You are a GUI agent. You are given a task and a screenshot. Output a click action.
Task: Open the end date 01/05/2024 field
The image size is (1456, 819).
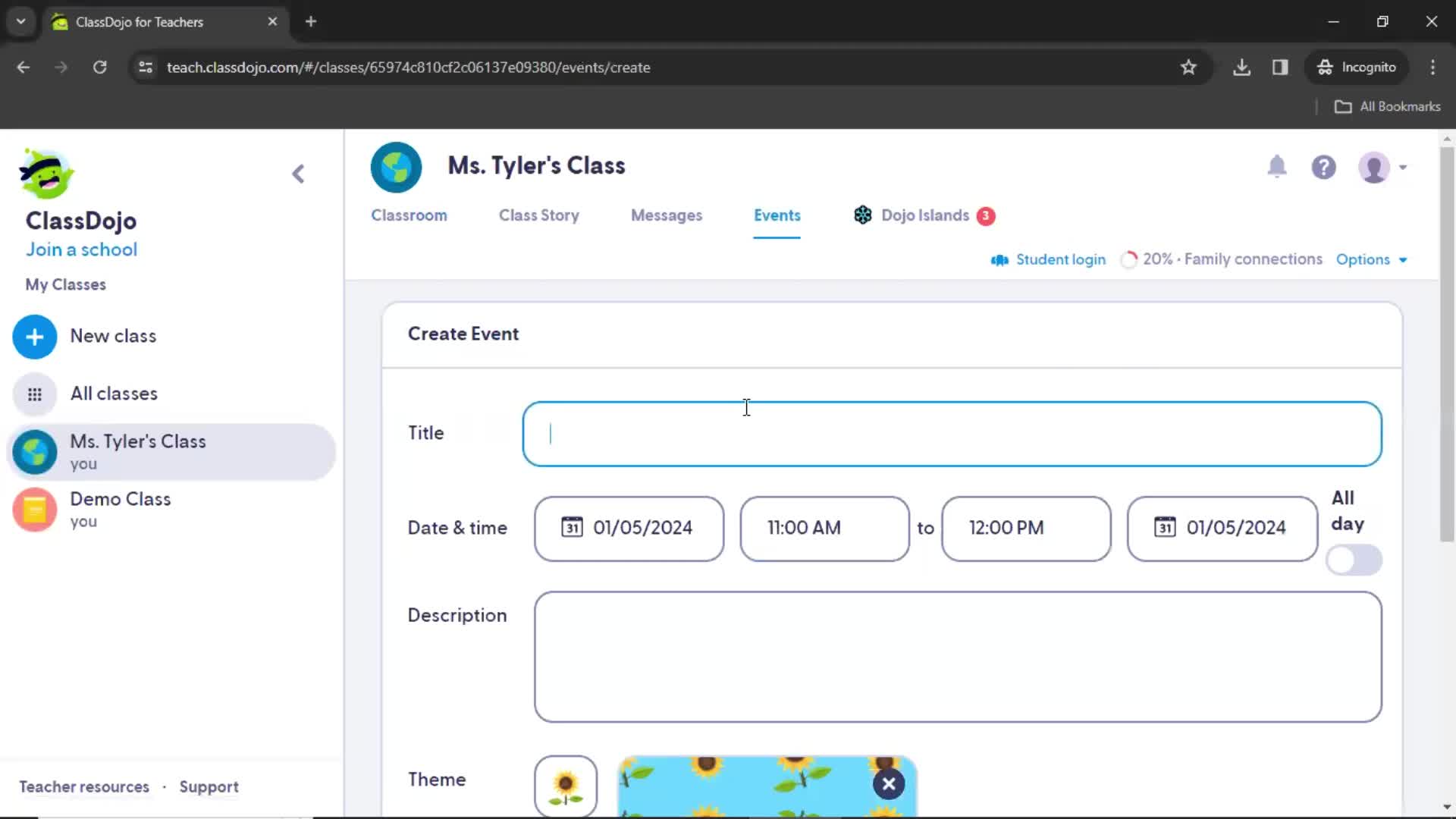tap(1222, 529)
